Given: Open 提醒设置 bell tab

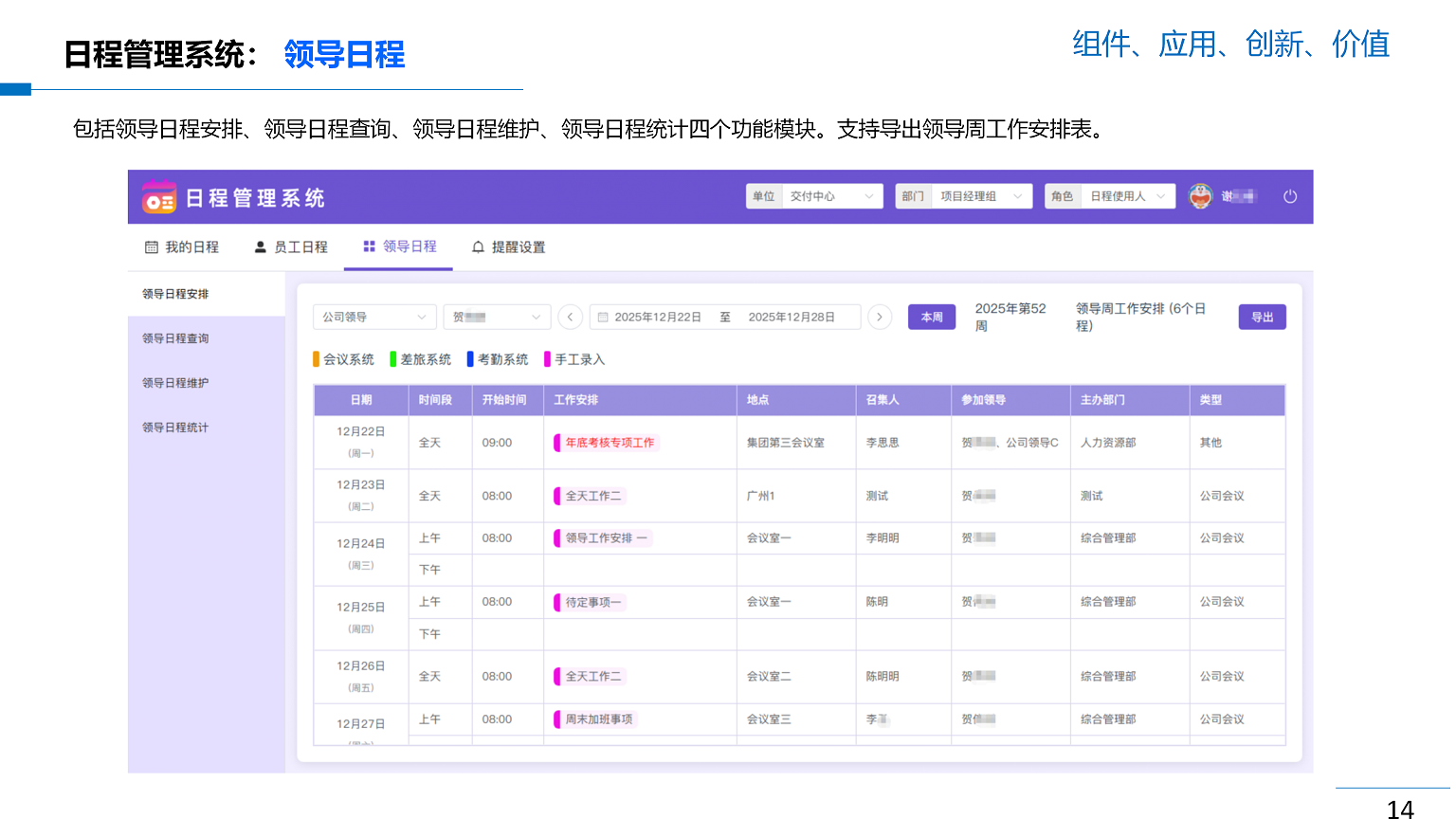Looking at the screenshot, I should (x=509, y=247).
